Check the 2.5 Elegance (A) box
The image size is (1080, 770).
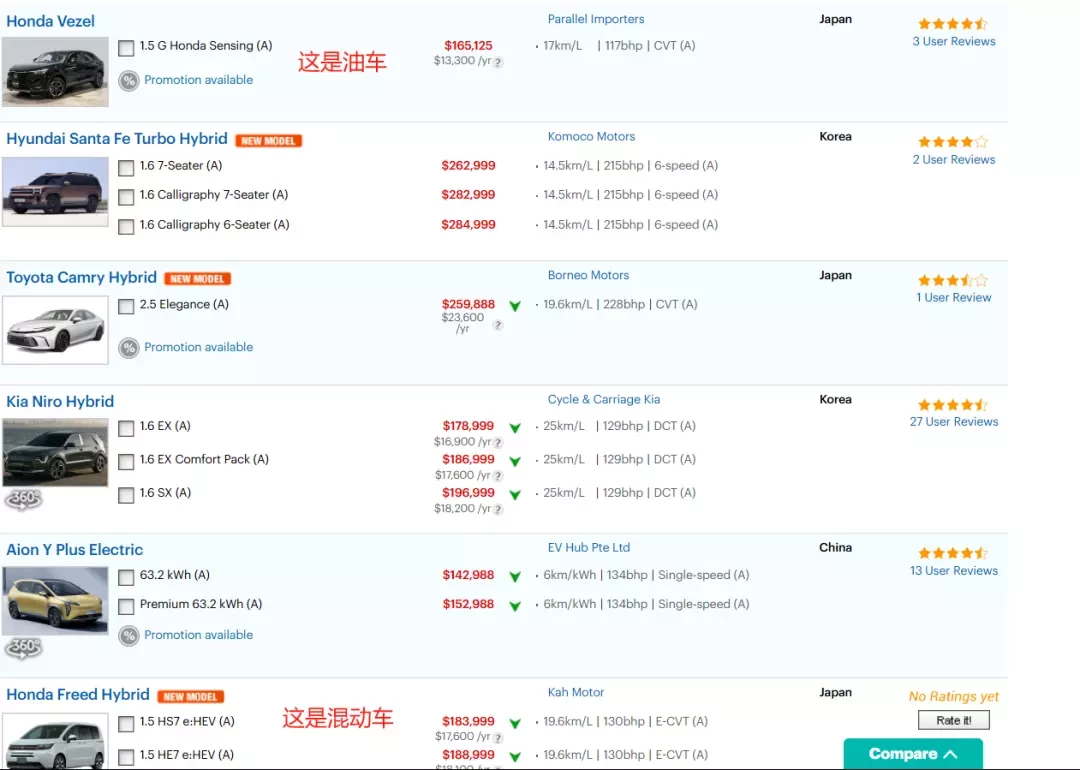tap(126, 306)
